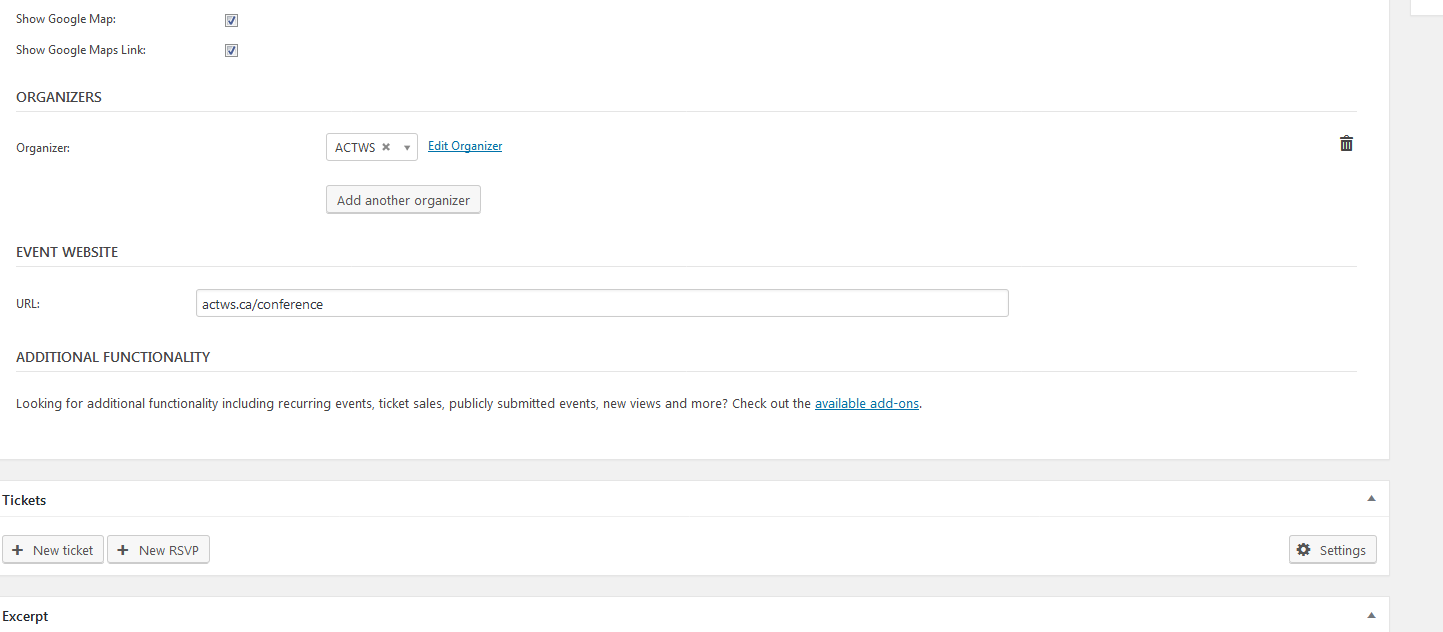Open the Organizer dropdown arrow
This screenshot has height=632, width=1443.
pyautogui.click(x=407, y=148)
